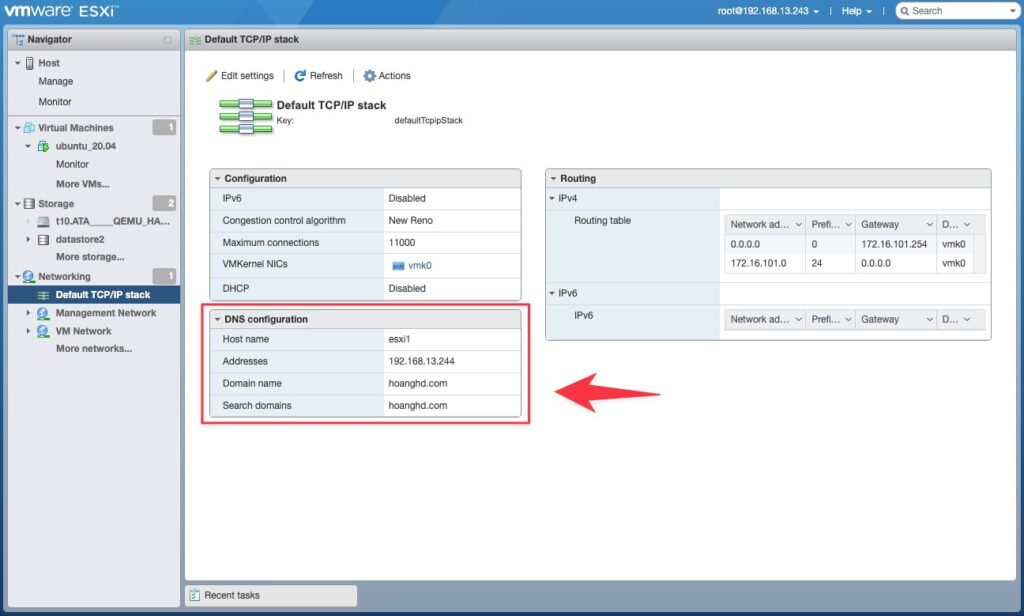1024x616 pixels.
Task: Click the Virtual Machines icon in Navigator
Action: pyautogui.click(x=29, y=127)
